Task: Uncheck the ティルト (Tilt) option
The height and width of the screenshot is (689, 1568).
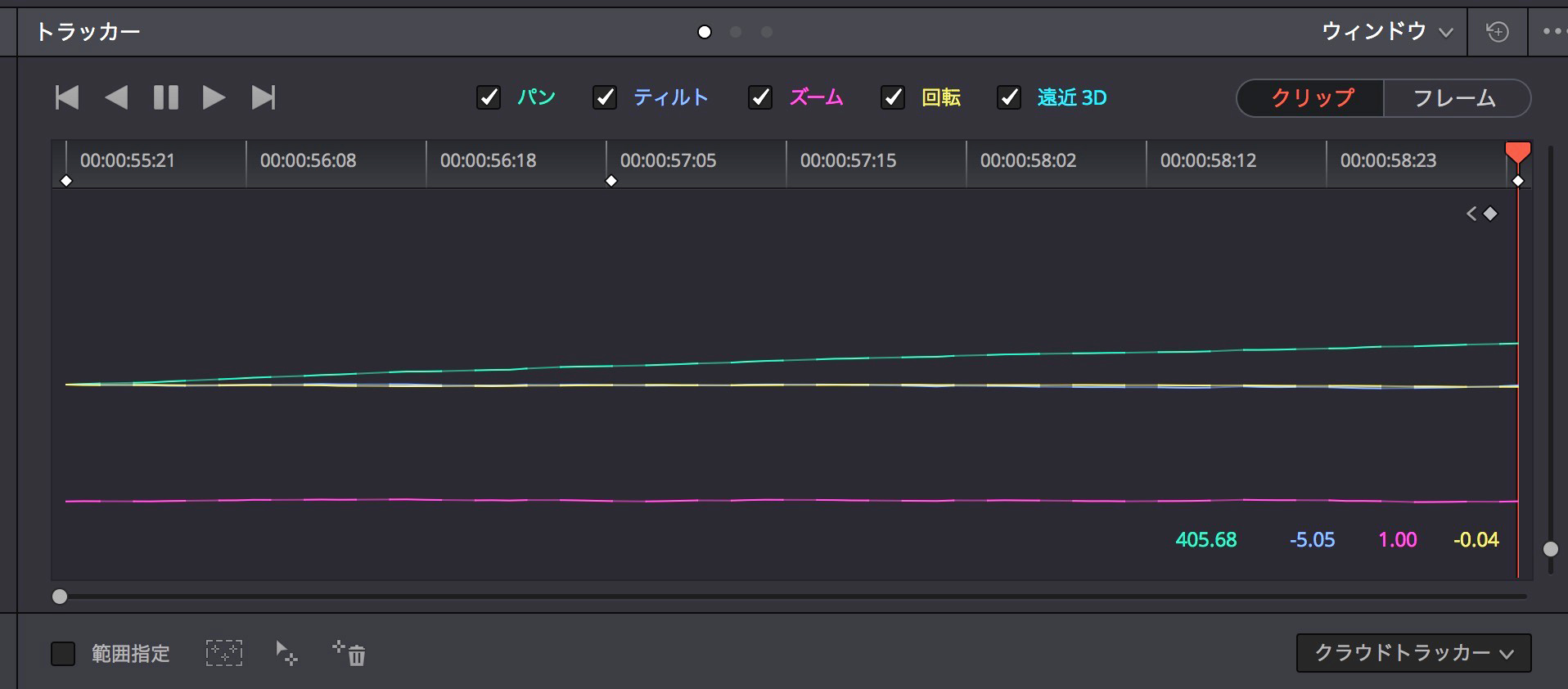Action: 605,98
